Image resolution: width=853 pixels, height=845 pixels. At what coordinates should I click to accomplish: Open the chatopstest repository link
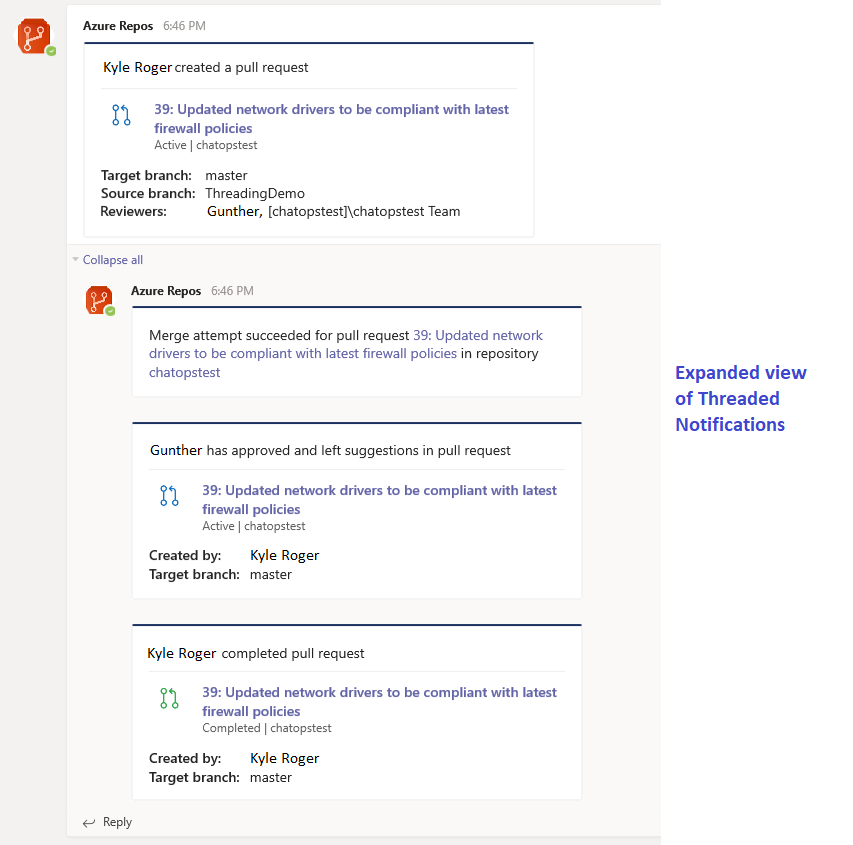186,372
